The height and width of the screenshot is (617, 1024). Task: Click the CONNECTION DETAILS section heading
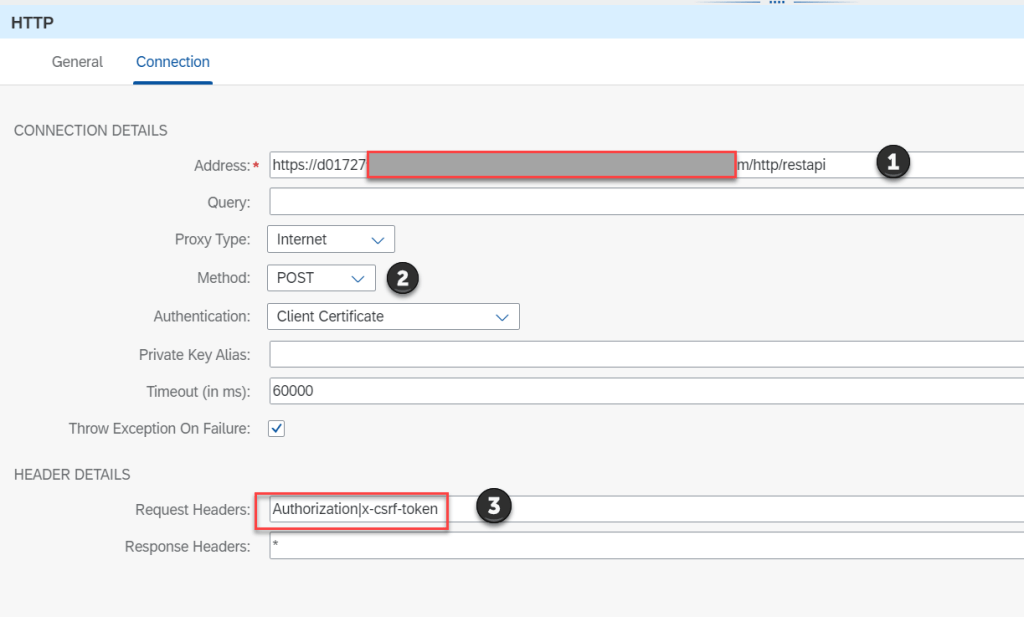pos(90,130)
